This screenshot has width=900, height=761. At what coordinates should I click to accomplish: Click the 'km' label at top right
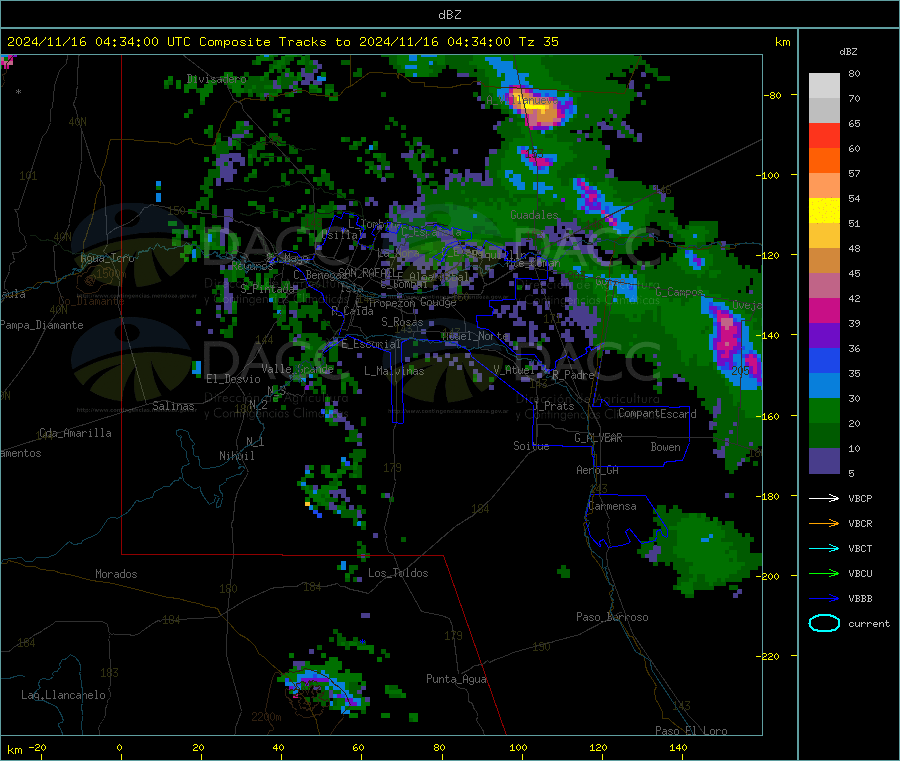(x=782, y=42)
